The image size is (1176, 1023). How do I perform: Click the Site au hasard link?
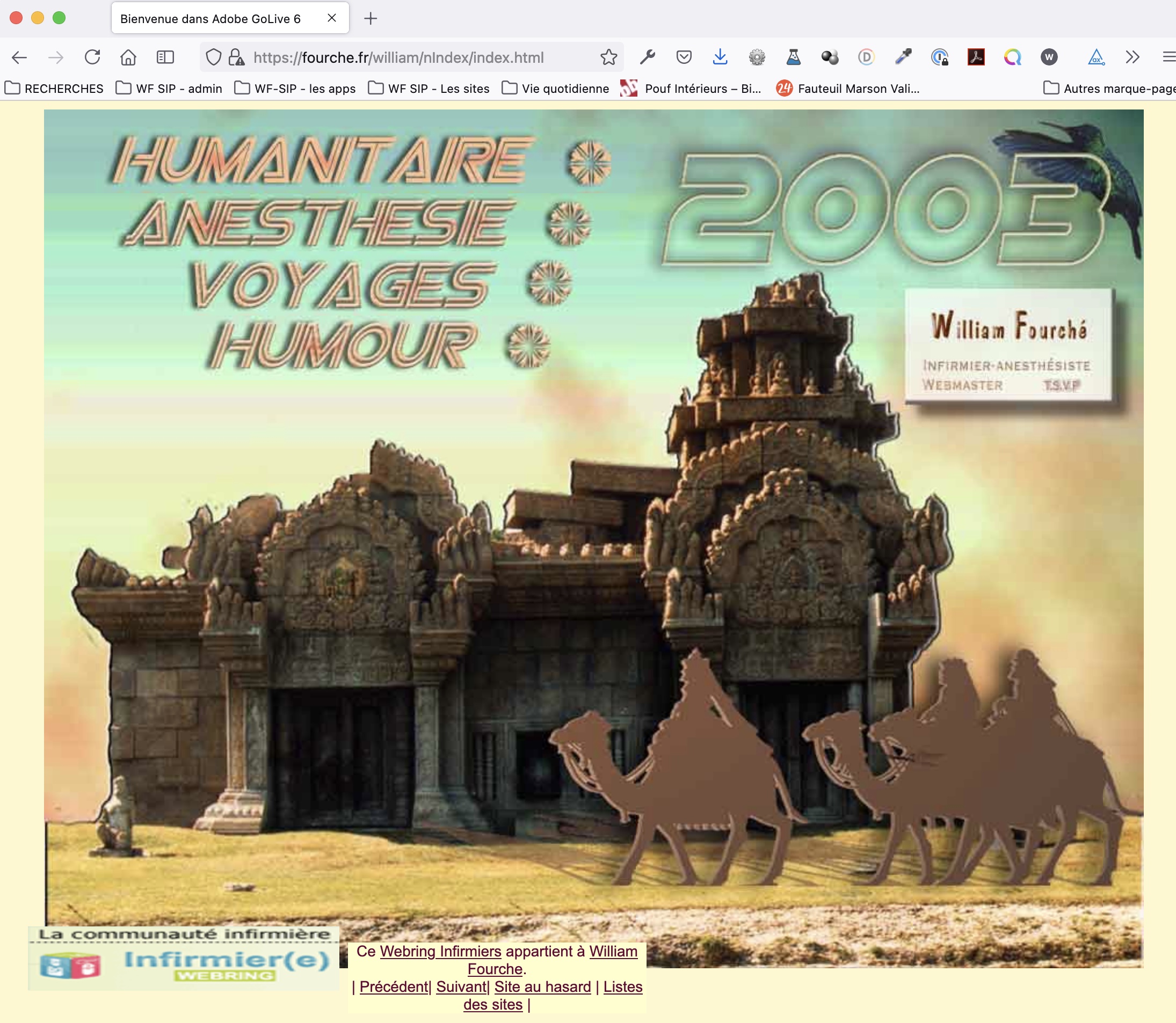(542, 987)
